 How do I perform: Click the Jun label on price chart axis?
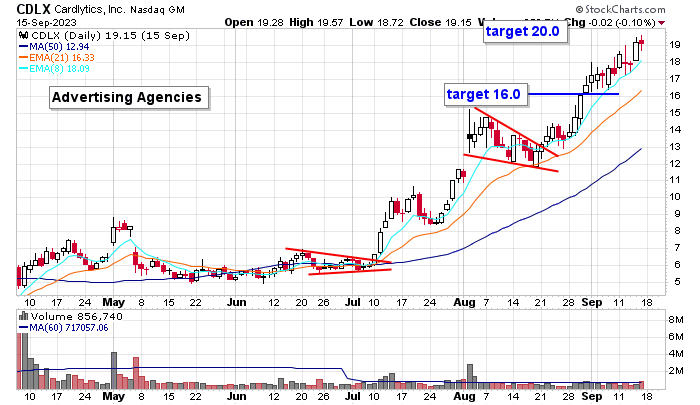[x=236, y=303]
